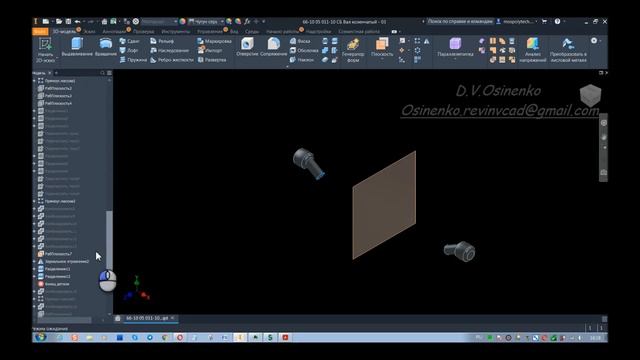Viewport: 640px width, 360px height.
Task: Select the Вращение (Revolve) tool
Action: (106, 47)
